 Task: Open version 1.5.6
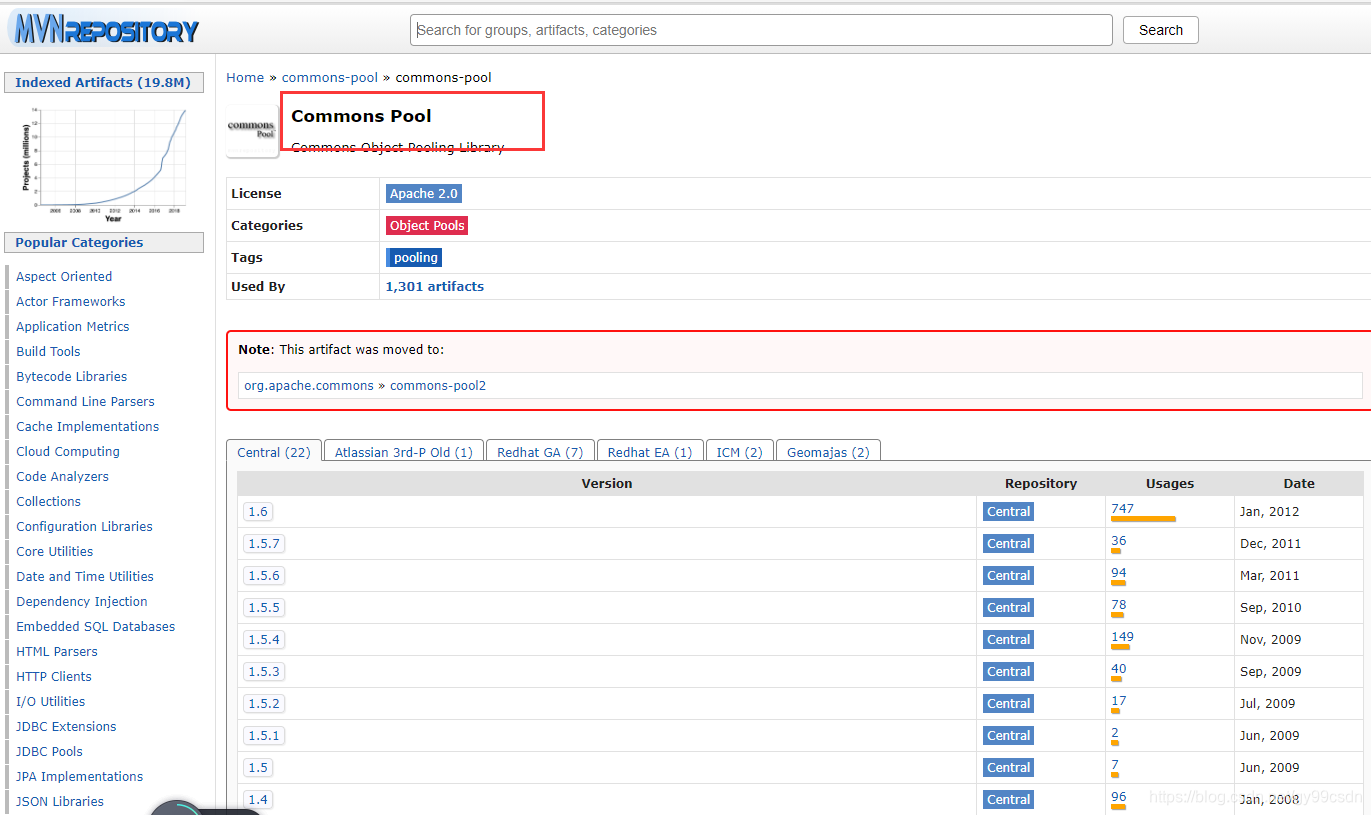[264, 575]
